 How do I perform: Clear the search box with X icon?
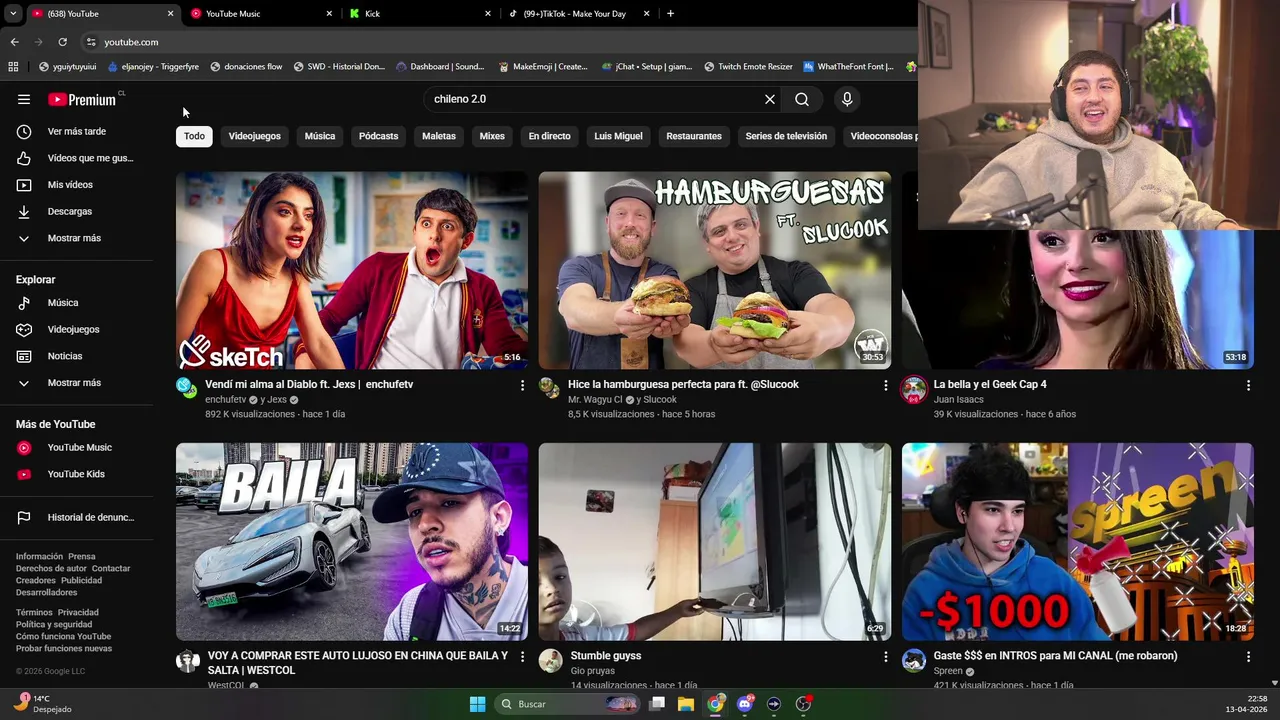tap(770, 99)
